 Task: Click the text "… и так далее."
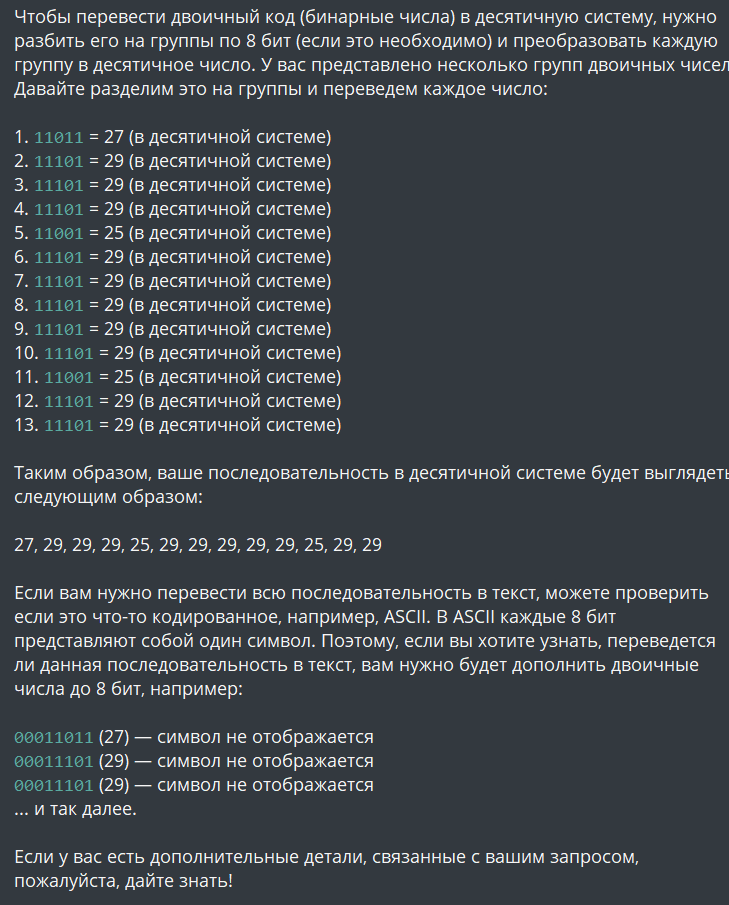(x=75, y=809)
